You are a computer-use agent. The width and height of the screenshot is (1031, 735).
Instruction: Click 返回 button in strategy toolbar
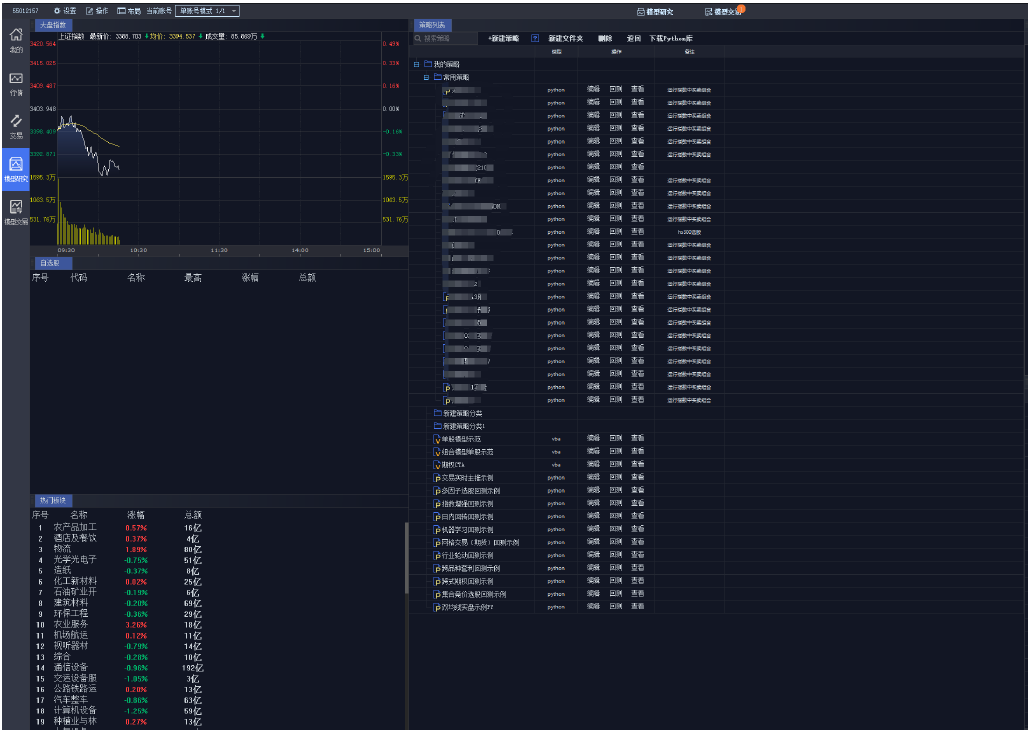634,39
